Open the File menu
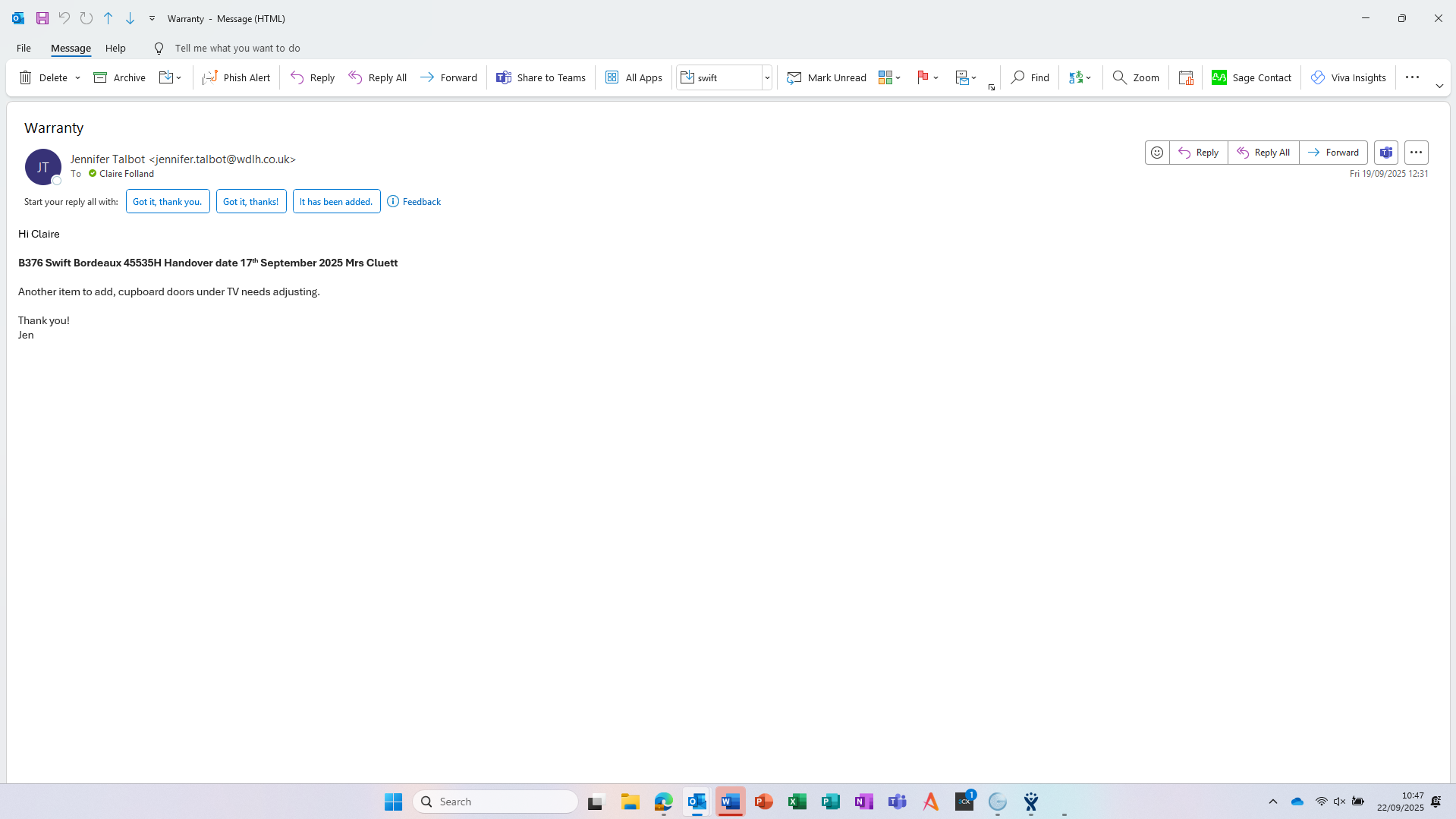The height and width of the screenshot is (819, 1456). click(24, 48)
